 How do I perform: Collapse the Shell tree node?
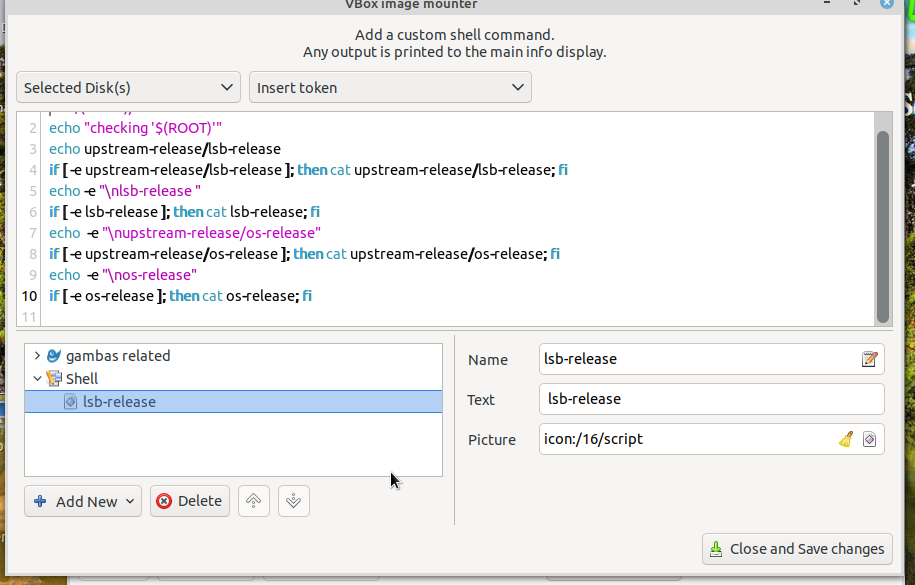click(37, 379)
